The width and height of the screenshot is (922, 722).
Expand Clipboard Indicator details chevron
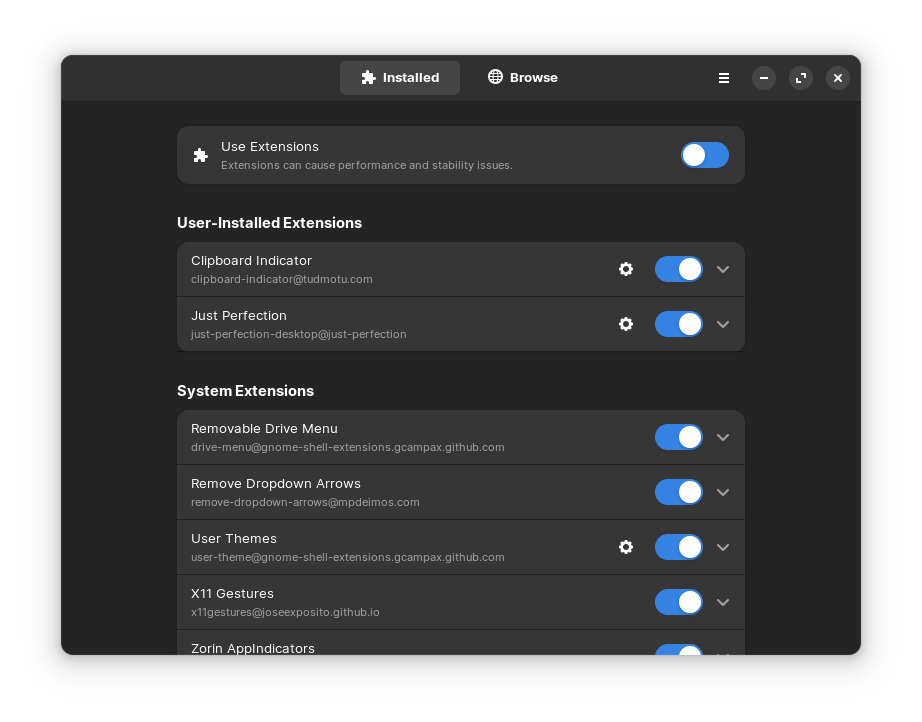point(723,269)
